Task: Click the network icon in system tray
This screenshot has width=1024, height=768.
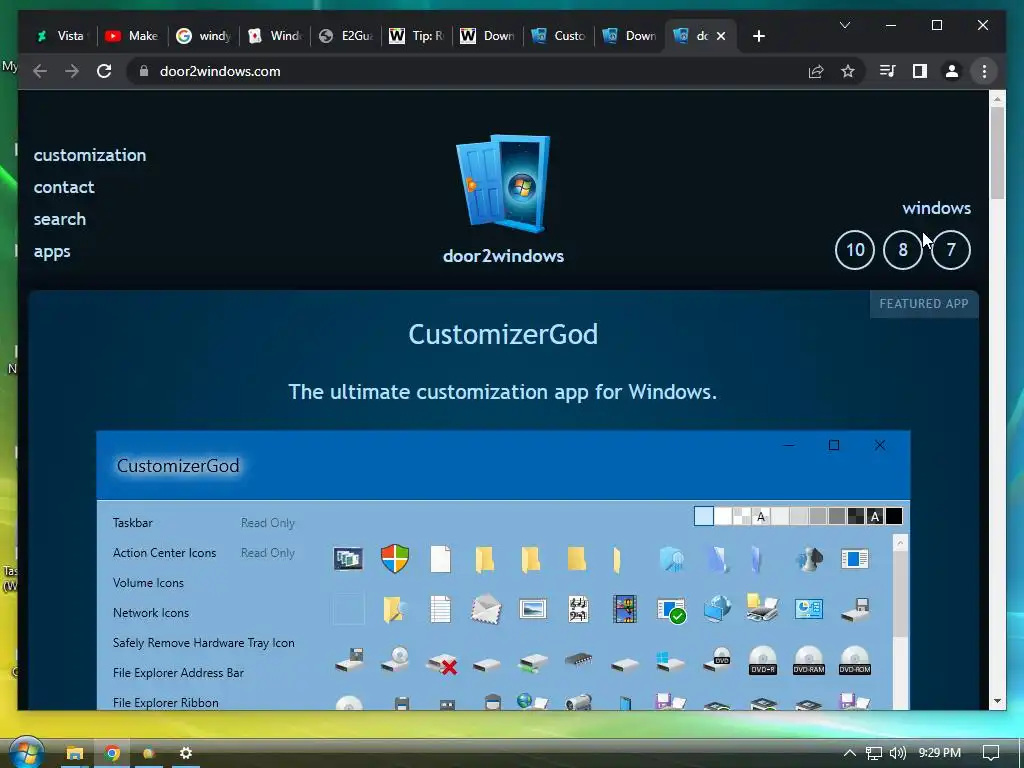Action: tap(874, 753)
